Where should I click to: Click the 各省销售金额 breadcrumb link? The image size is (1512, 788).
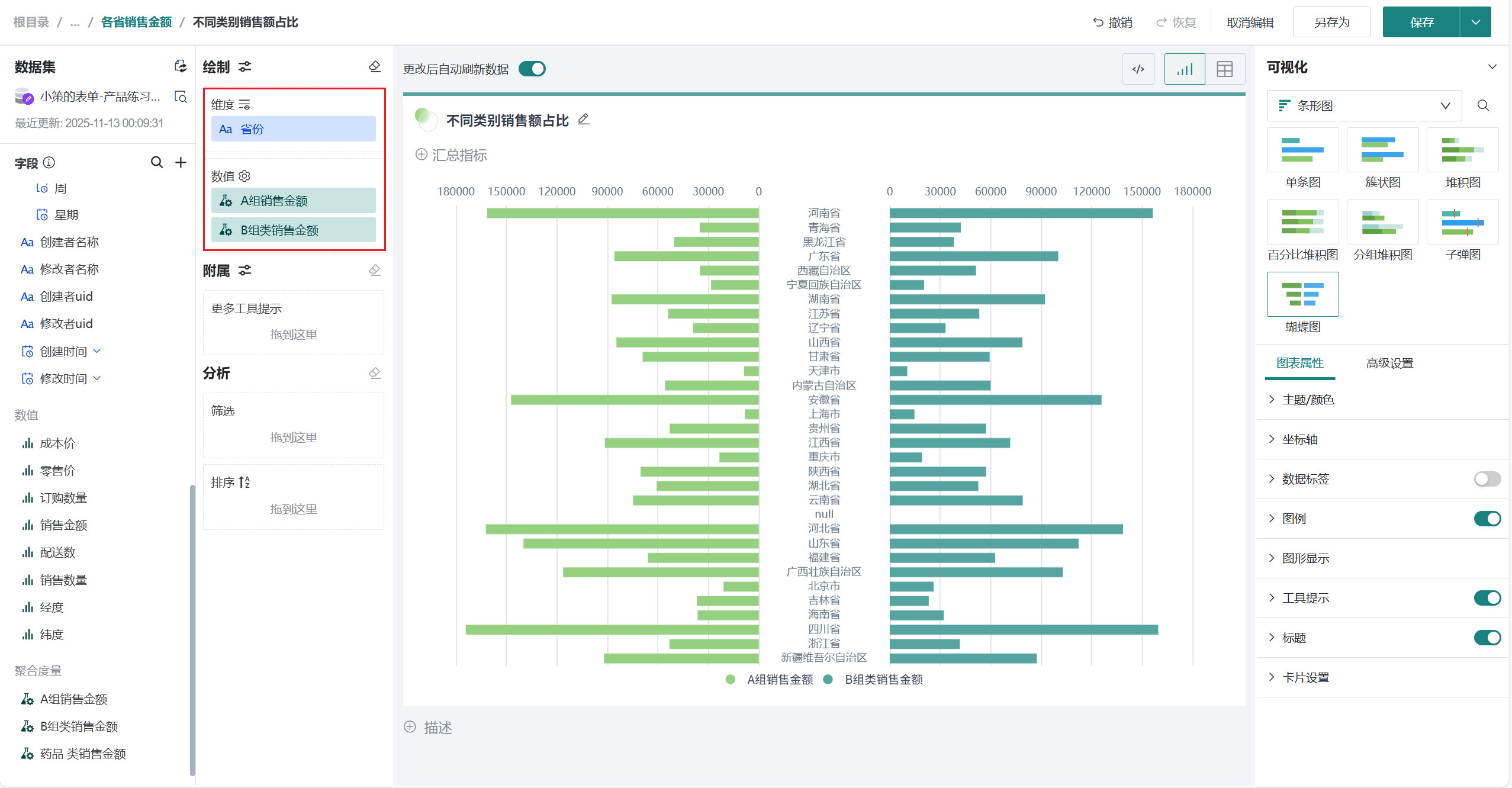point(136,22)
